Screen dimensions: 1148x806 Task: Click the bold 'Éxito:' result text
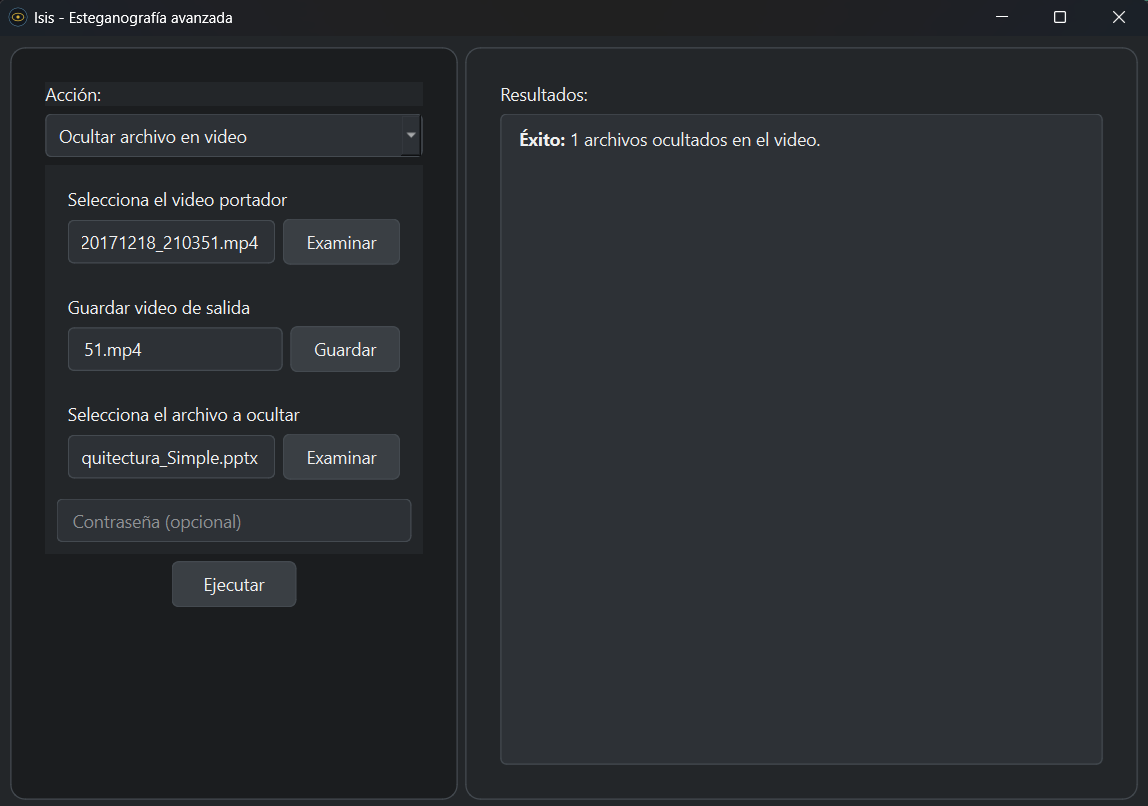[542, 140]
